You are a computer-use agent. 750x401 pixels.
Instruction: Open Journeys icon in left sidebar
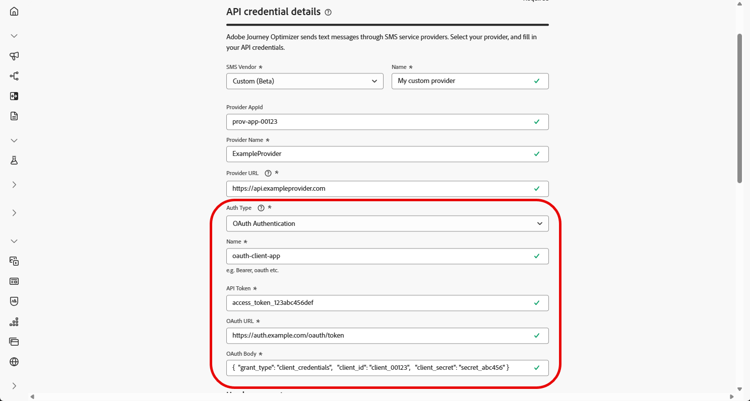(14, 76)
